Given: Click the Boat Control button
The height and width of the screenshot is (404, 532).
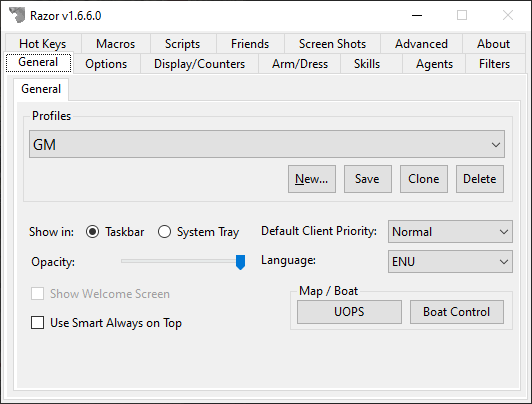Looking at the screenshot, I should (x=457, y=312).
